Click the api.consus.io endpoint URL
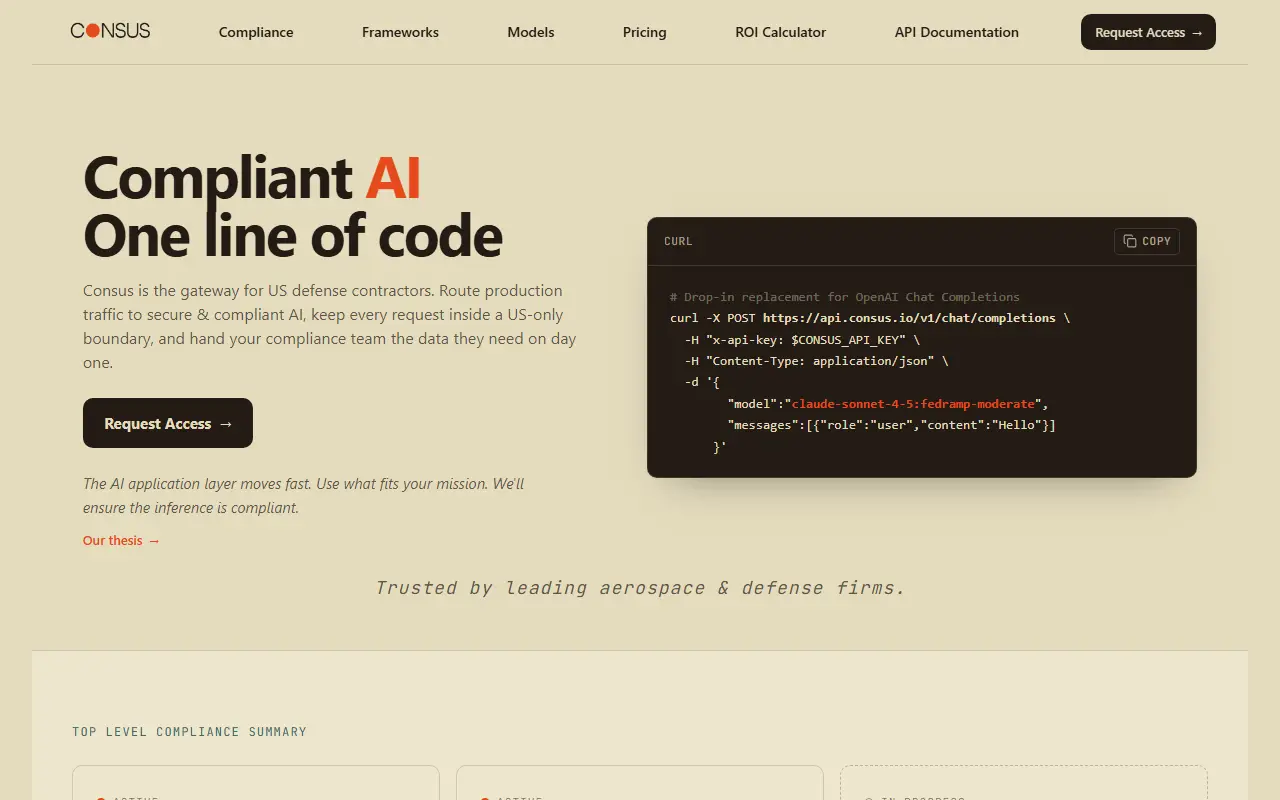 coord(909,318)
